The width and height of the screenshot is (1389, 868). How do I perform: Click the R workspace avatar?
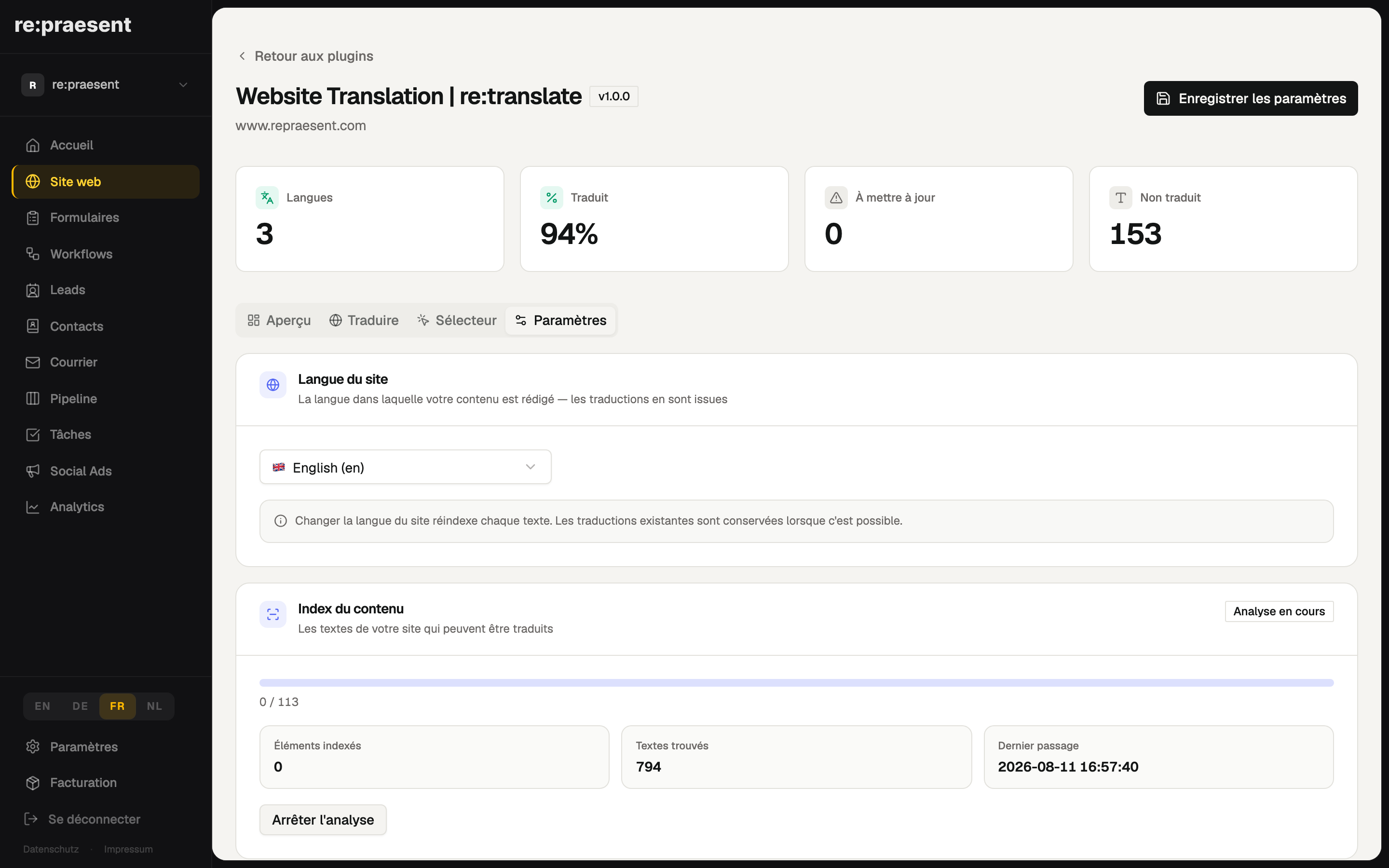33,85
